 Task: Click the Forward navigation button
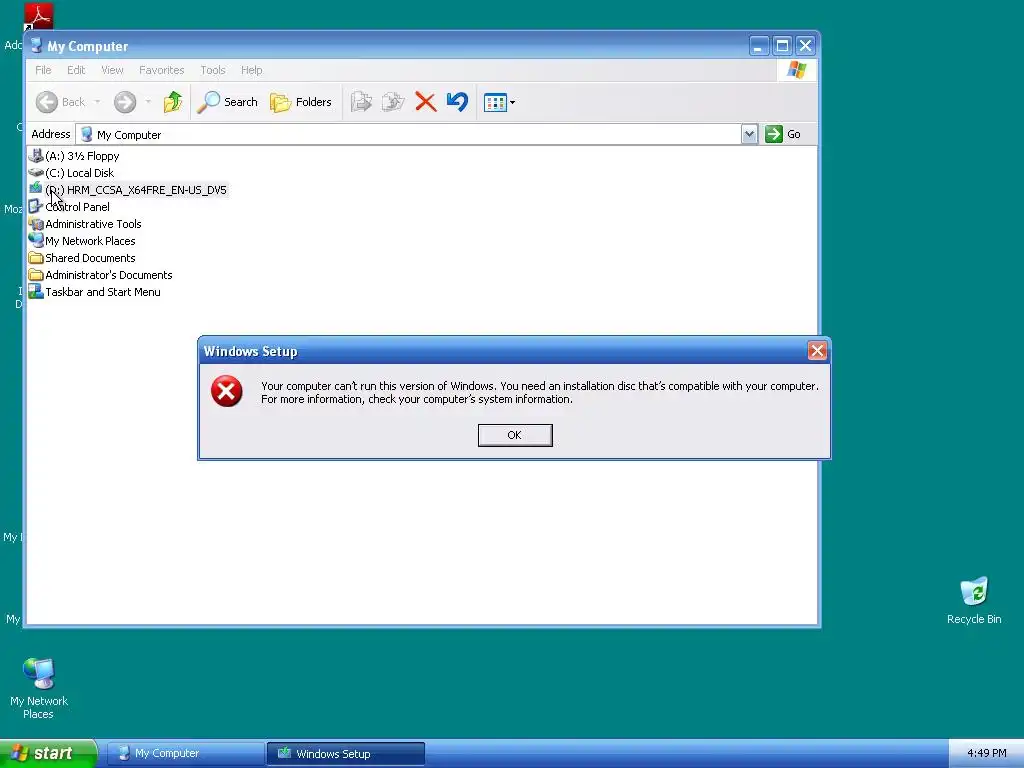coord(125,102)
